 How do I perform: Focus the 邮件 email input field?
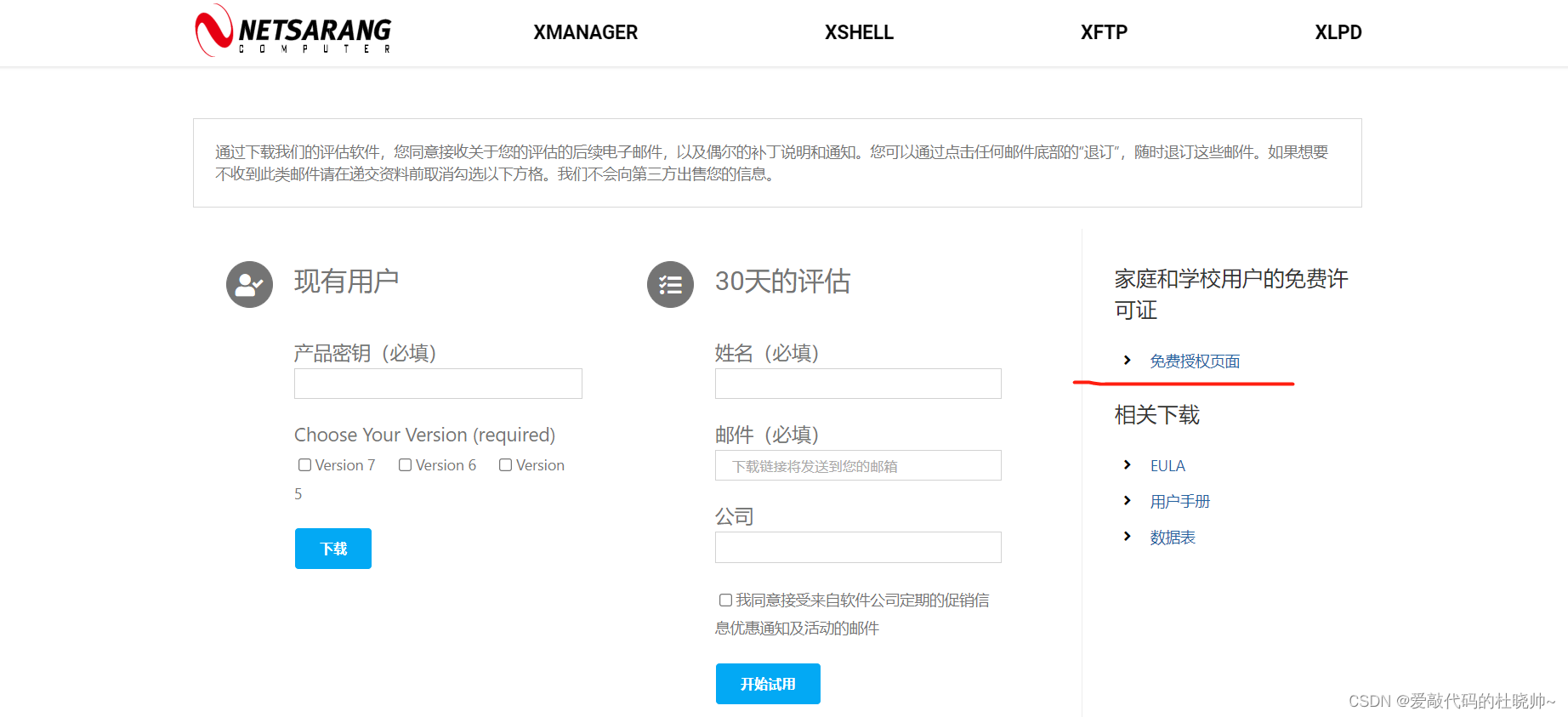tap(858, 465)
